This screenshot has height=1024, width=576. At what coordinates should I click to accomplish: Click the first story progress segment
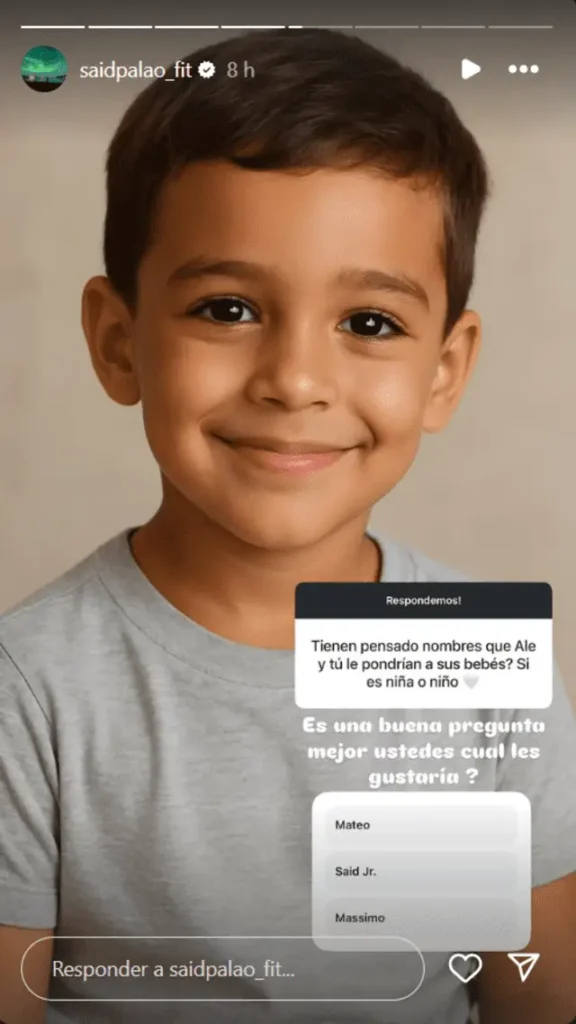coord(53,27)
